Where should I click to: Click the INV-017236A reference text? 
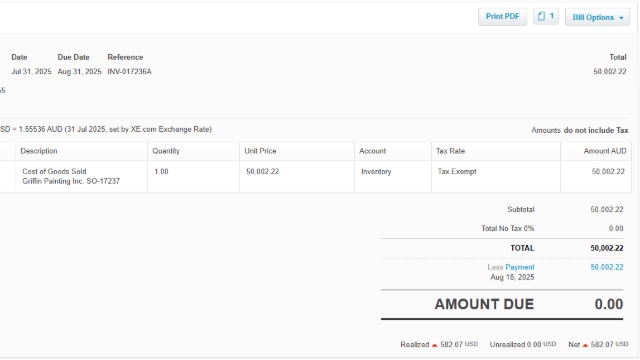tap(129, 71)
